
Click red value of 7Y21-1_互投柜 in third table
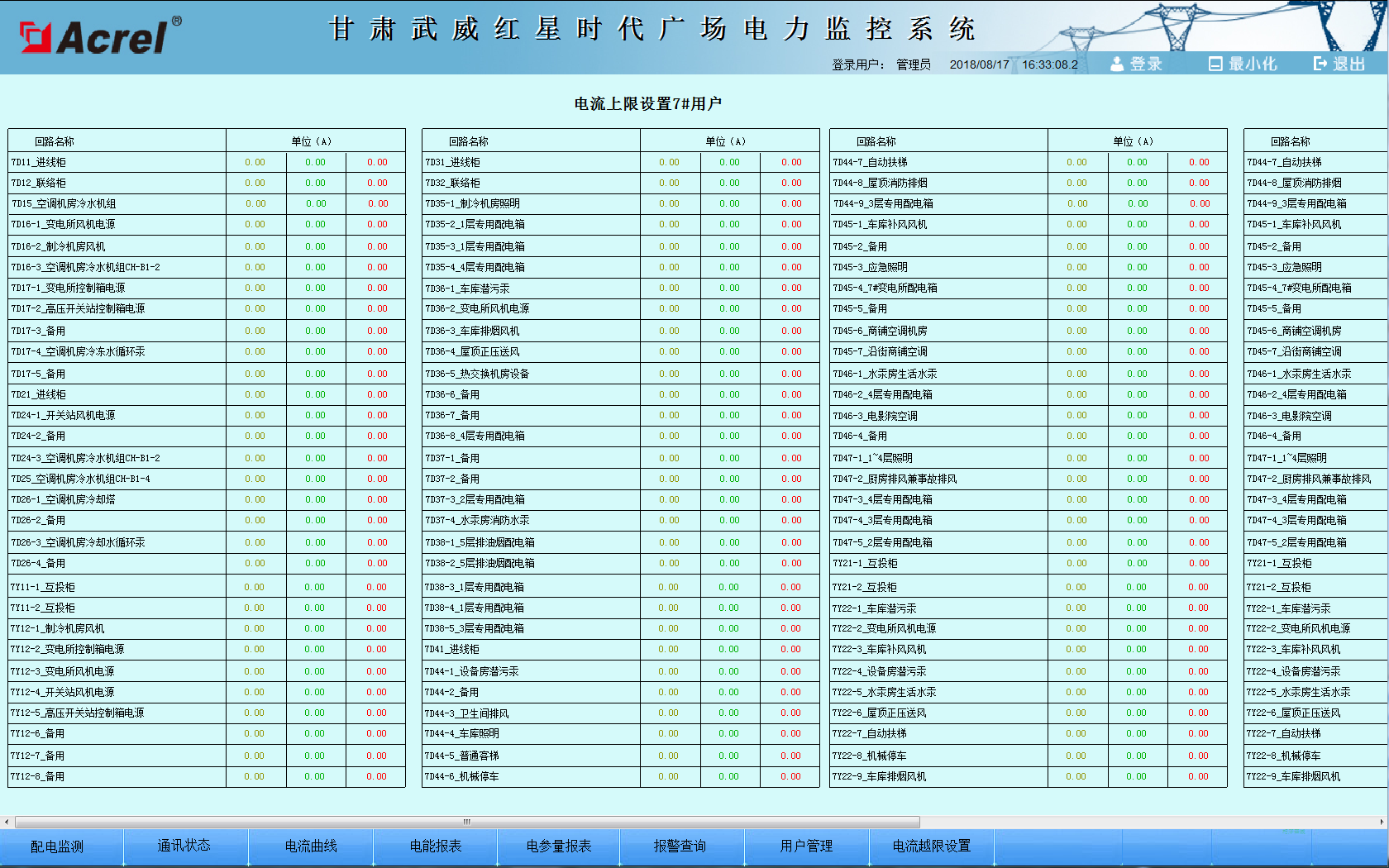click(1199, 564)
